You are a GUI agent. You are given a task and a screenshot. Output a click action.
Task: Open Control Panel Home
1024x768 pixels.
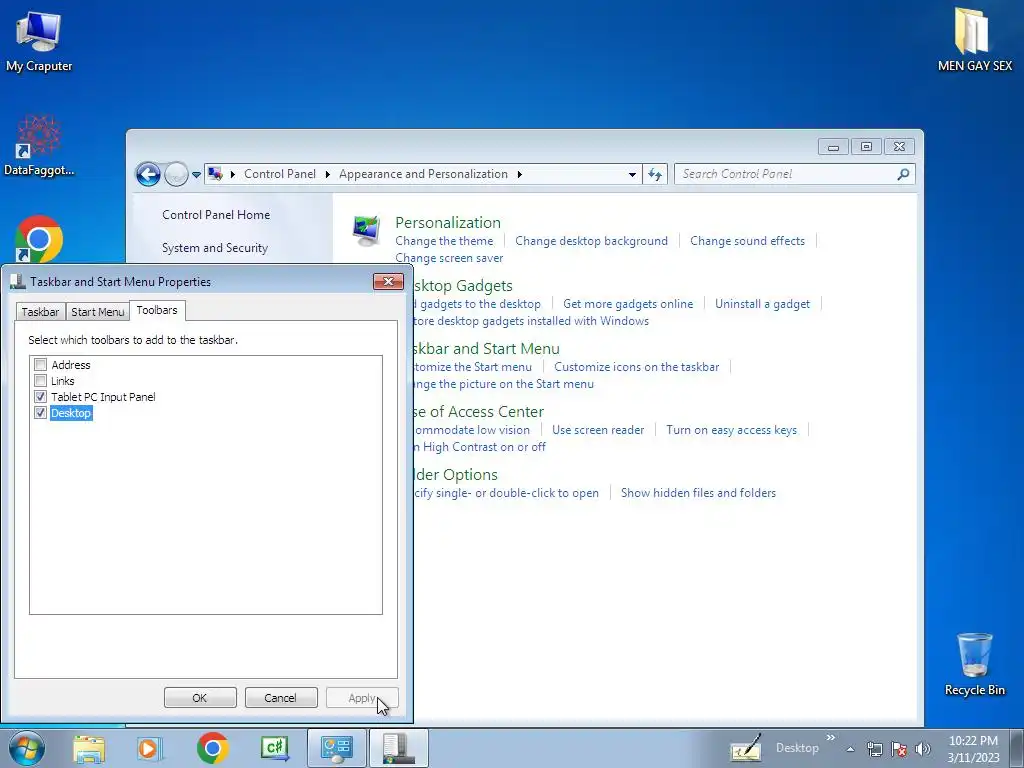point(216,214)
